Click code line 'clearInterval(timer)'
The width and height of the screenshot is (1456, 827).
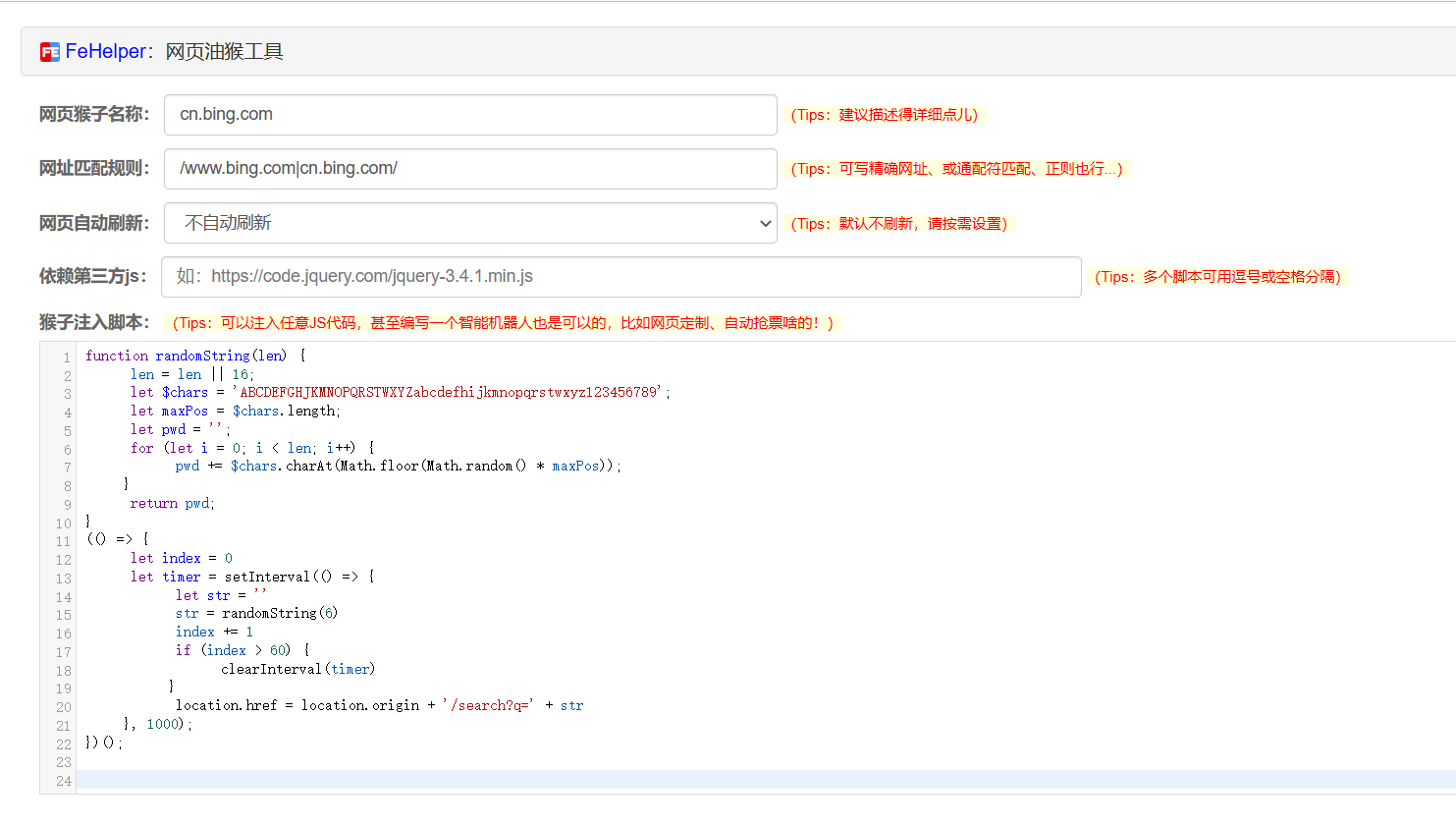tap(298, 669)
